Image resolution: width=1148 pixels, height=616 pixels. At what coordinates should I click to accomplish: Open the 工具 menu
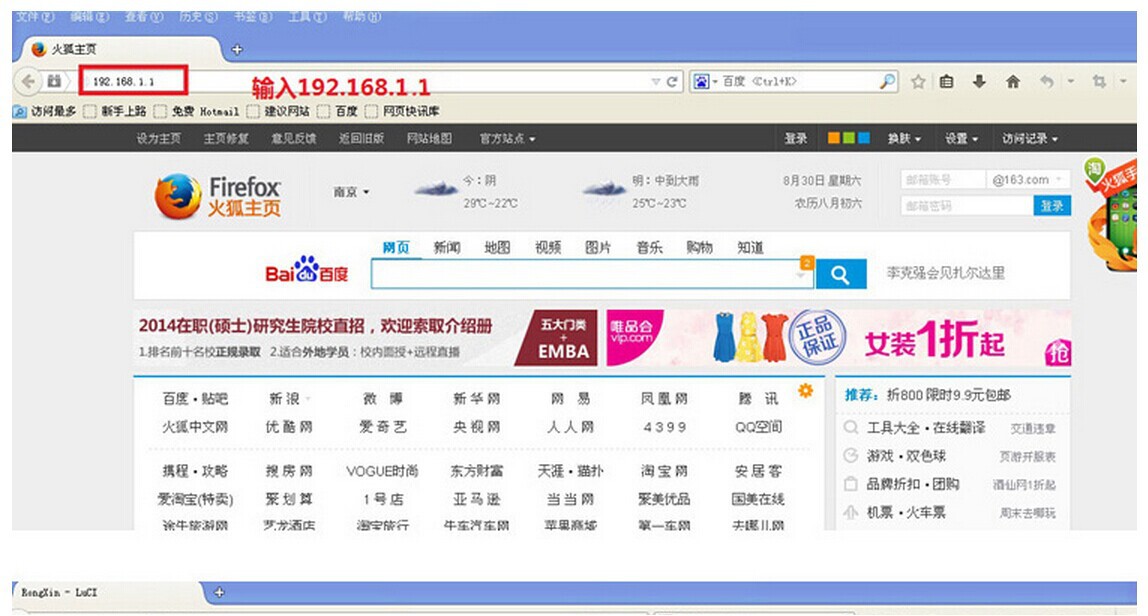308,16
